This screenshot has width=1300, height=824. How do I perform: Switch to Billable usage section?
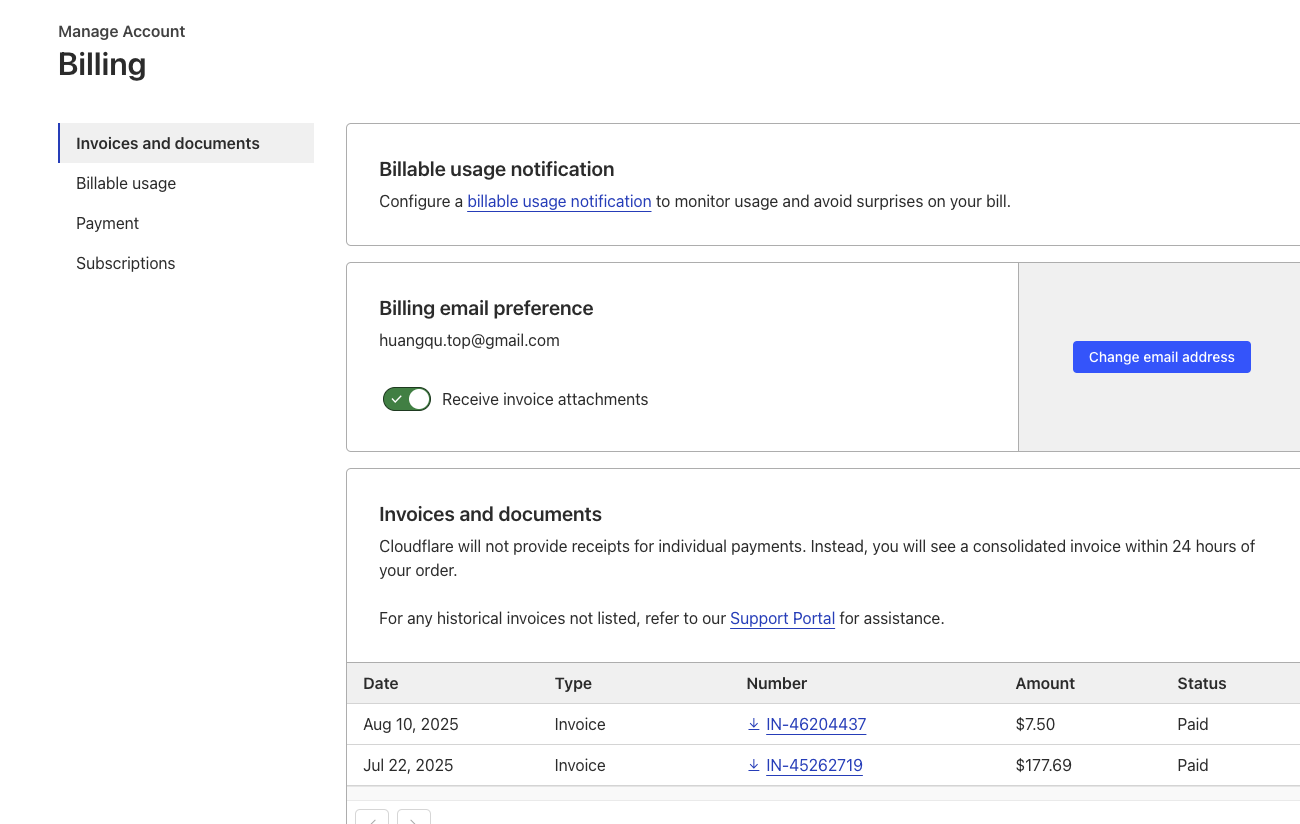(126, 183)
